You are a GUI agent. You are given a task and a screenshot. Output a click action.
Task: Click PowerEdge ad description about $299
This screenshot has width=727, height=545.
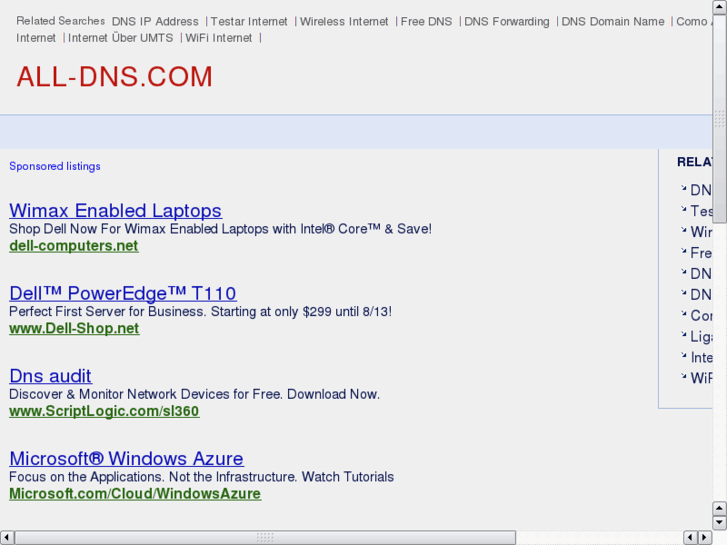pos(200,311)
